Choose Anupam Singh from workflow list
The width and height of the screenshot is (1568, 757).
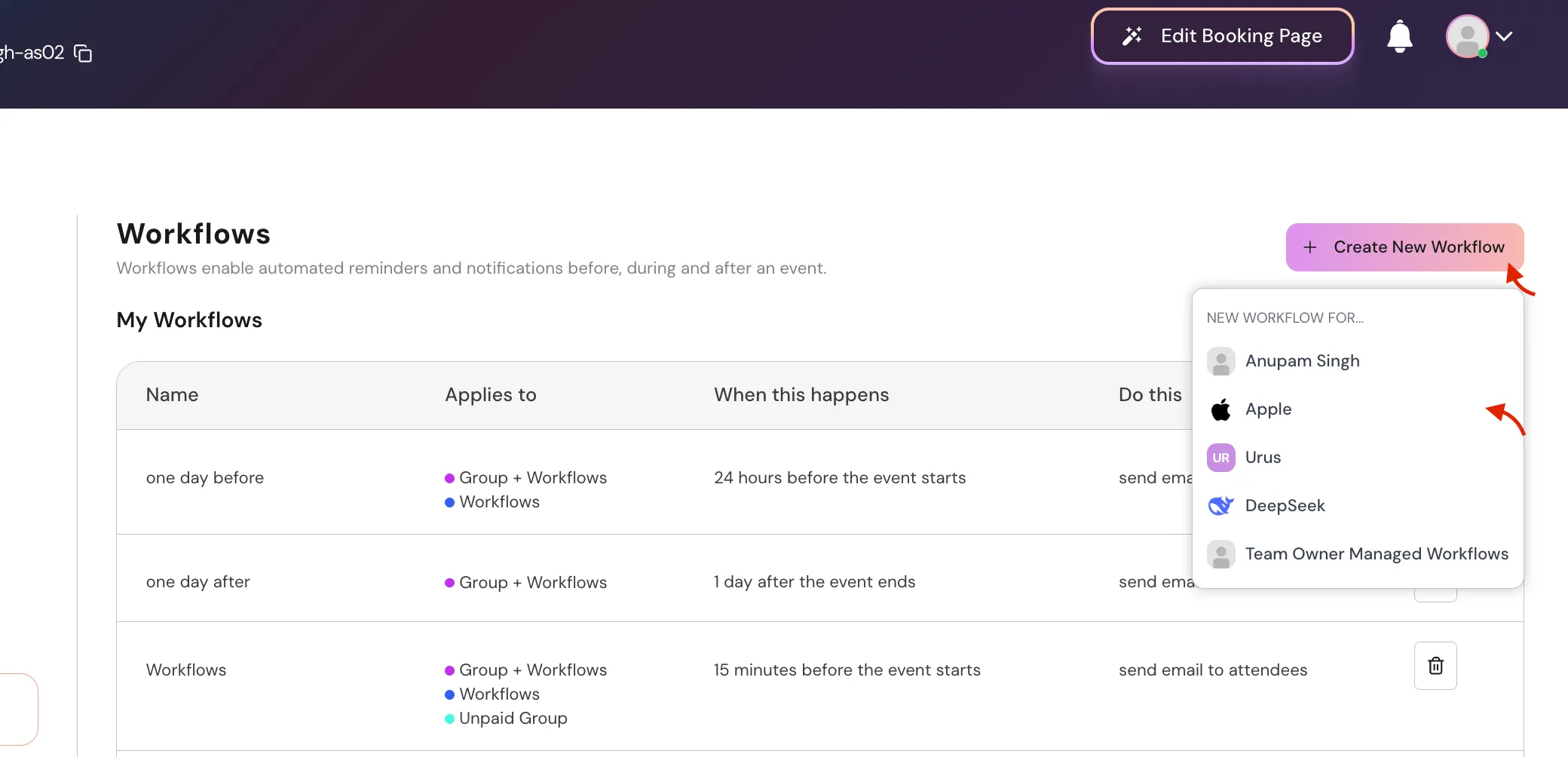point(1302,361)
